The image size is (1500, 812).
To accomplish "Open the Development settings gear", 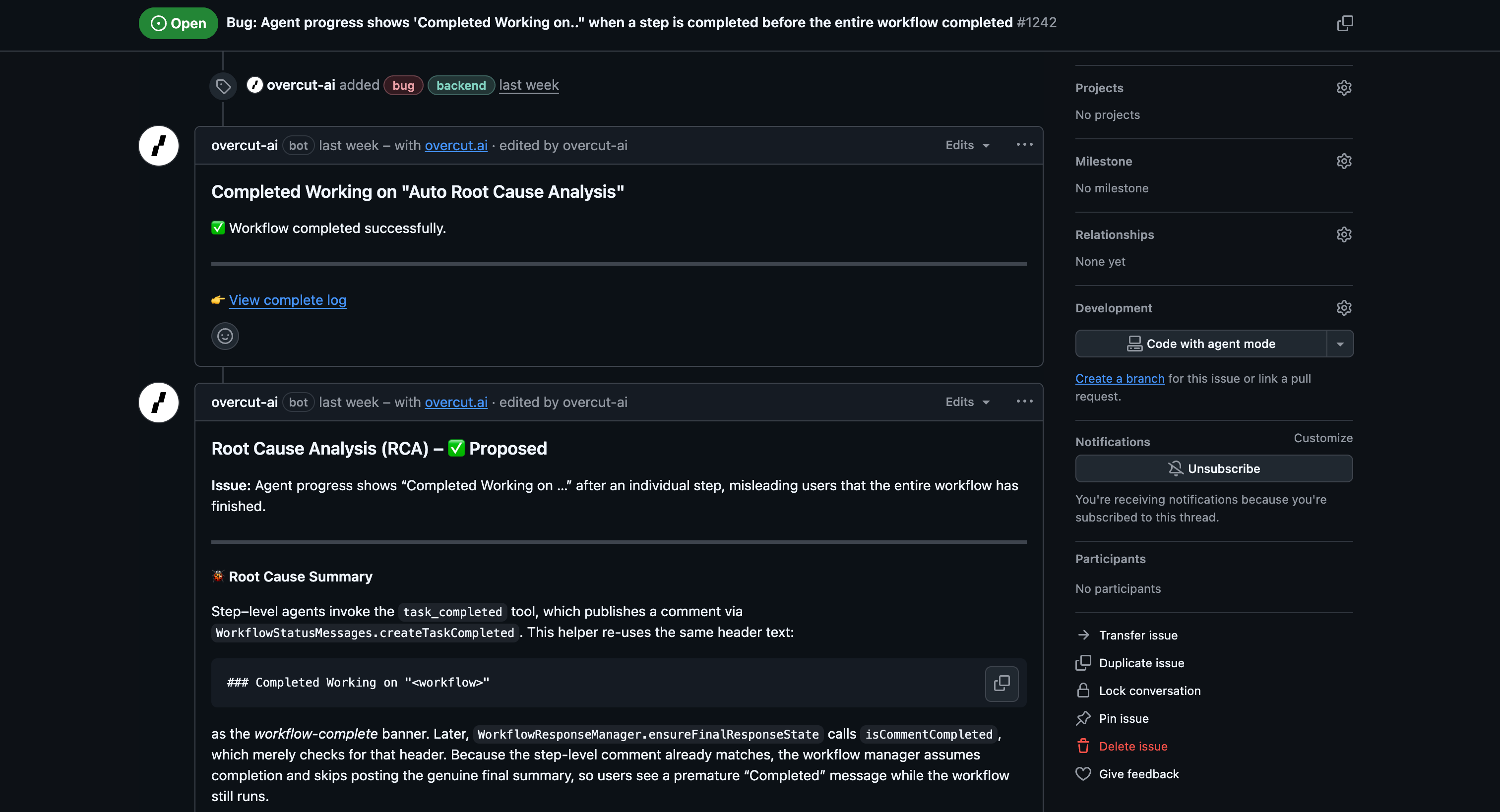I will point(1343,308).
